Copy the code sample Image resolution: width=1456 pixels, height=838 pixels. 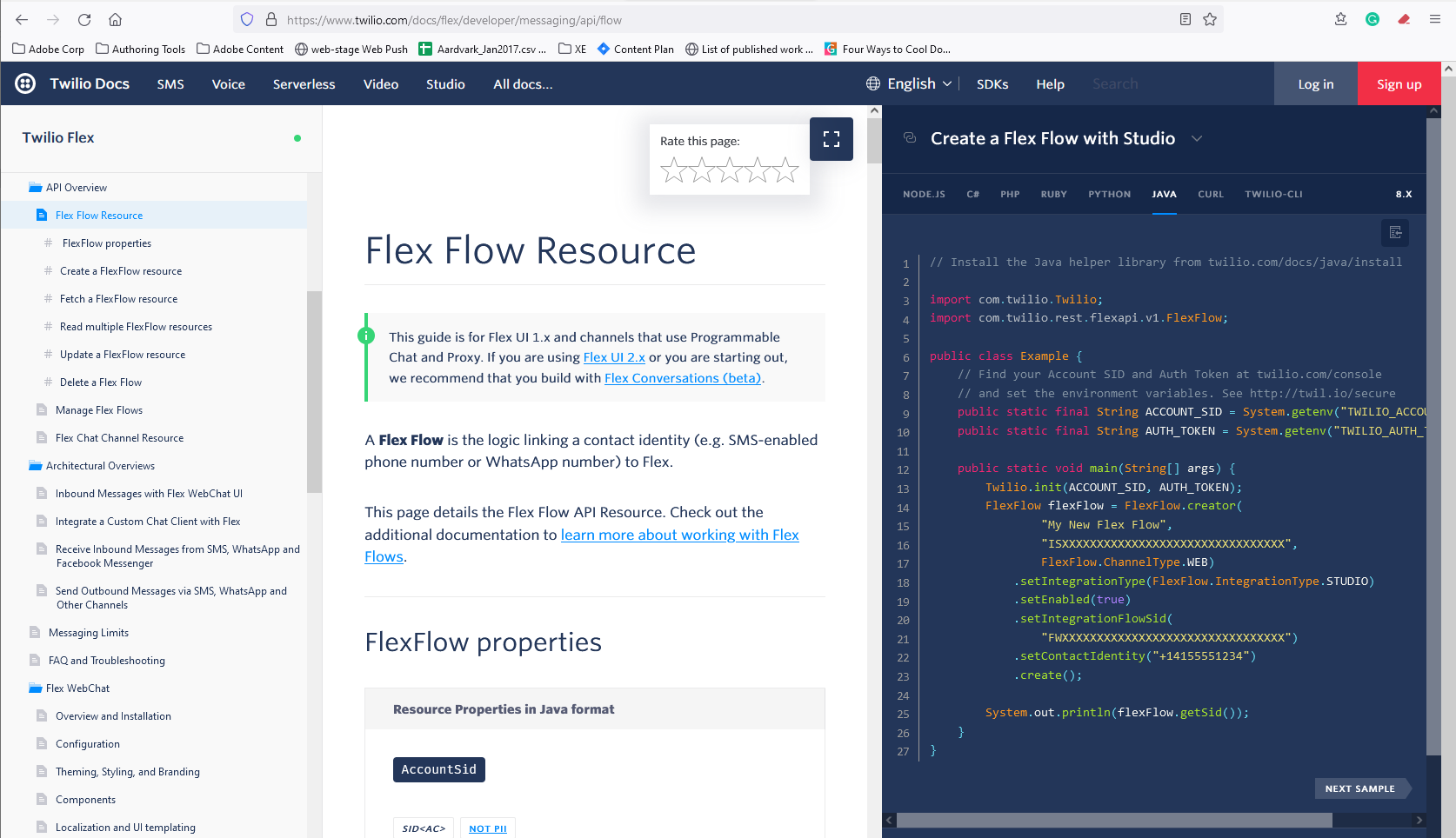point(1395,232)
